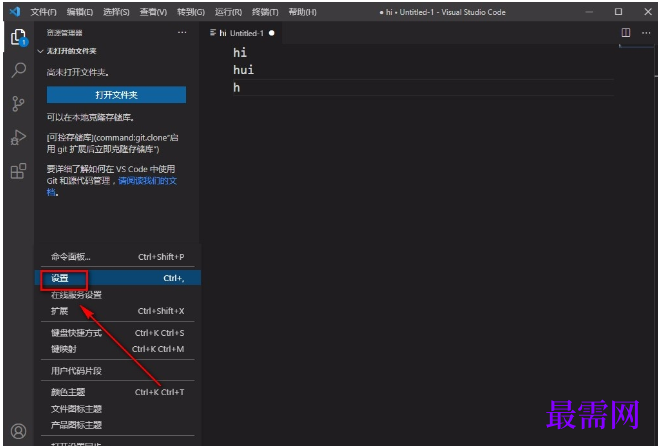
Task: Click the 资源管理器 panel title
Action: (x=64, y=33)
